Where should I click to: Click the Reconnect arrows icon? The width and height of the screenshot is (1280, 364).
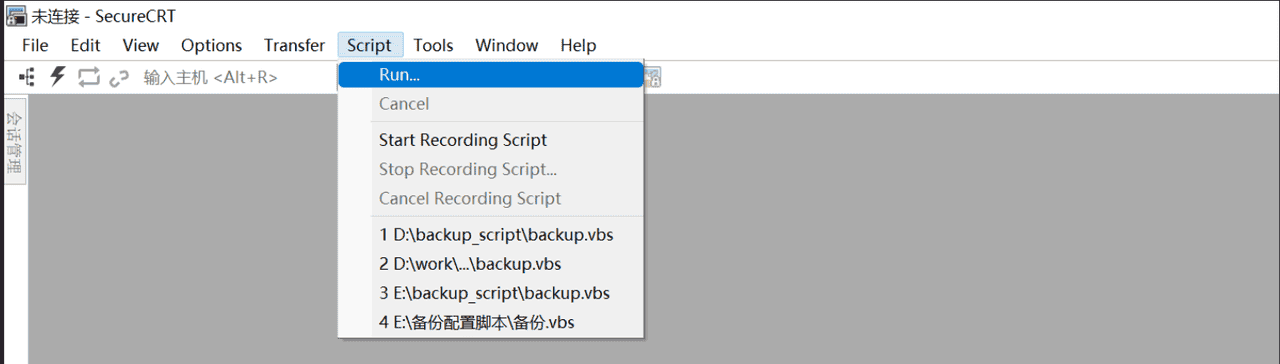(89, 77)
